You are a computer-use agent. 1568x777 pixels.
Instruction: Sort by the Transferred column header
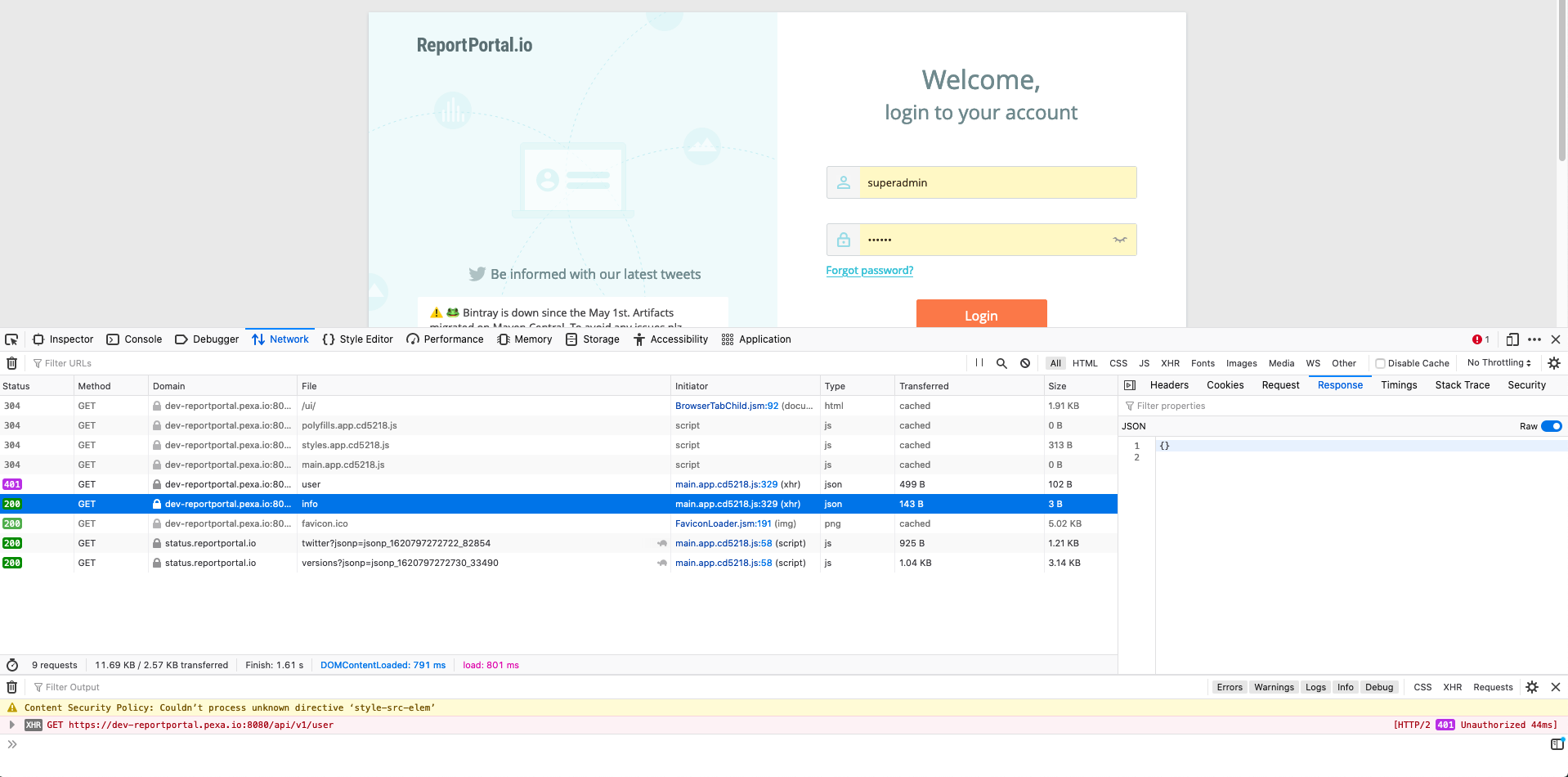click(x=969, y=386)
